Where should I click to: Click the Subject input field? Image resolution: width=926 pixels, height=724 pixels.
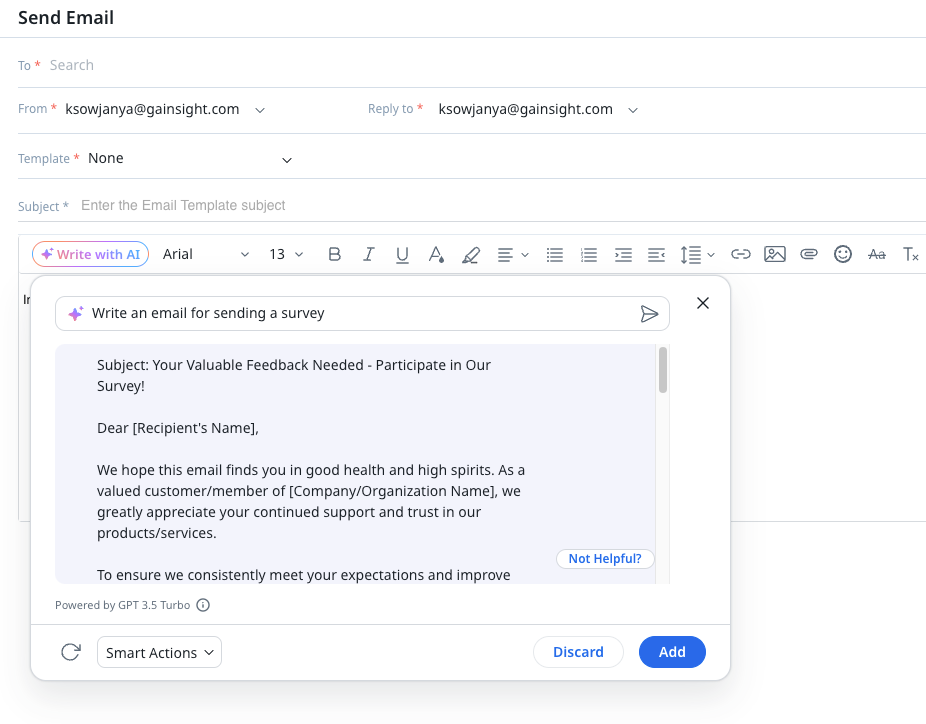coord(502,206)
